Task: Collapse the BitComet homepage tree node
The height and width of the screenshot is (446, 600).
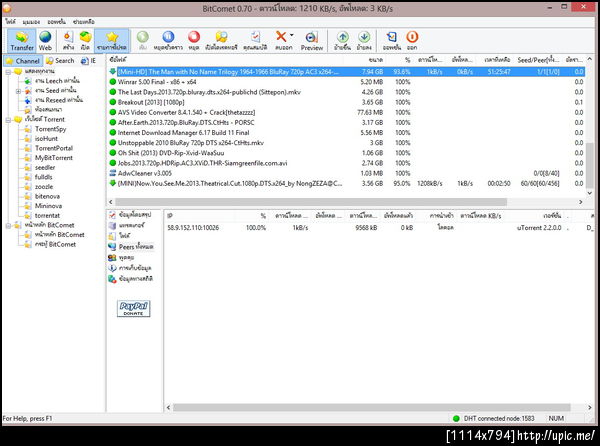Action: [8, 226]
